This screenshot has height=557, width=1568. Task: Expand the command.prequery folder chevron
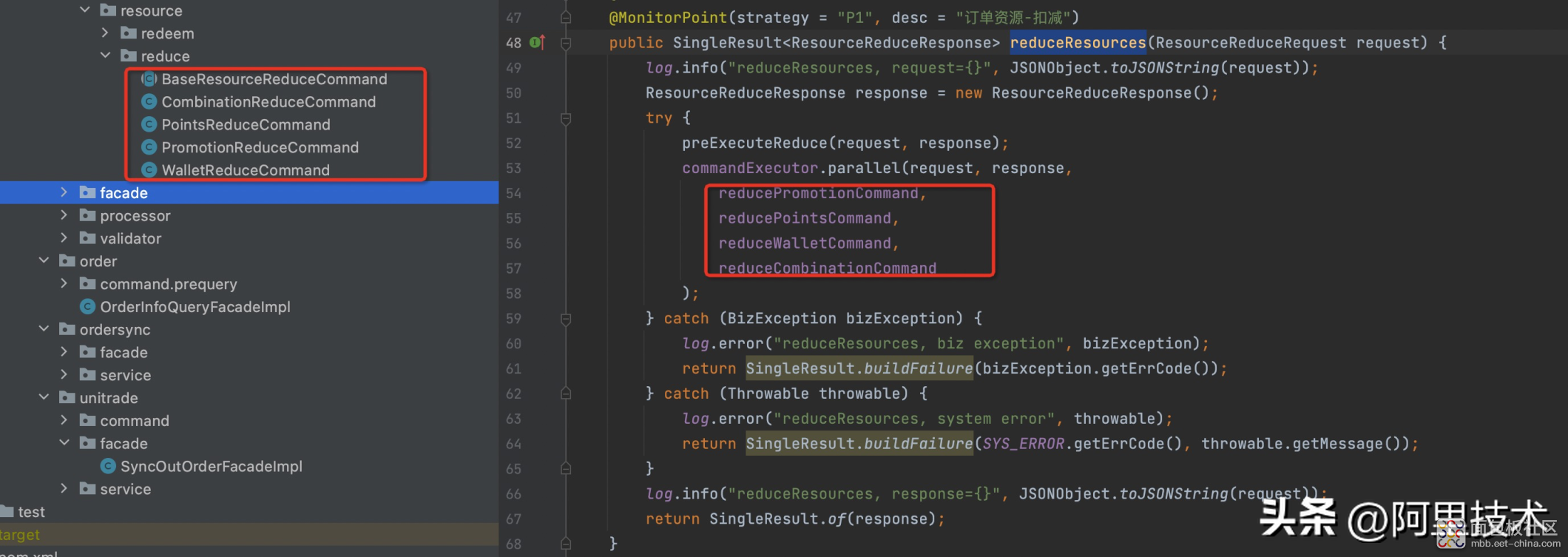coord(64,284)
